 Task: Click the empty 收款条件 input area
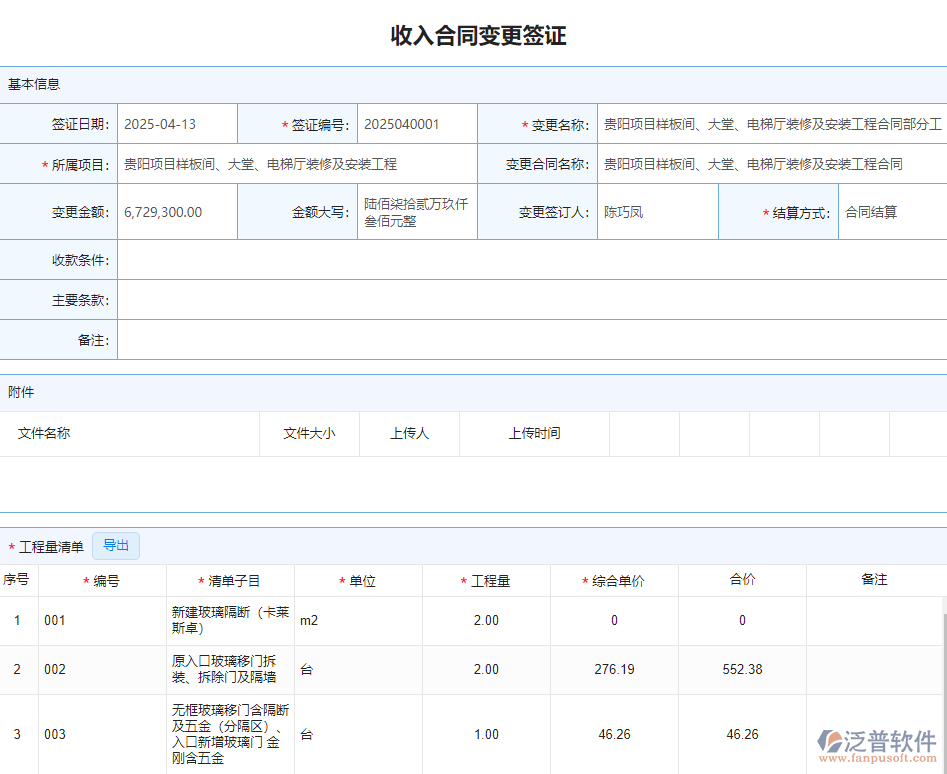(x=530, y=261)
